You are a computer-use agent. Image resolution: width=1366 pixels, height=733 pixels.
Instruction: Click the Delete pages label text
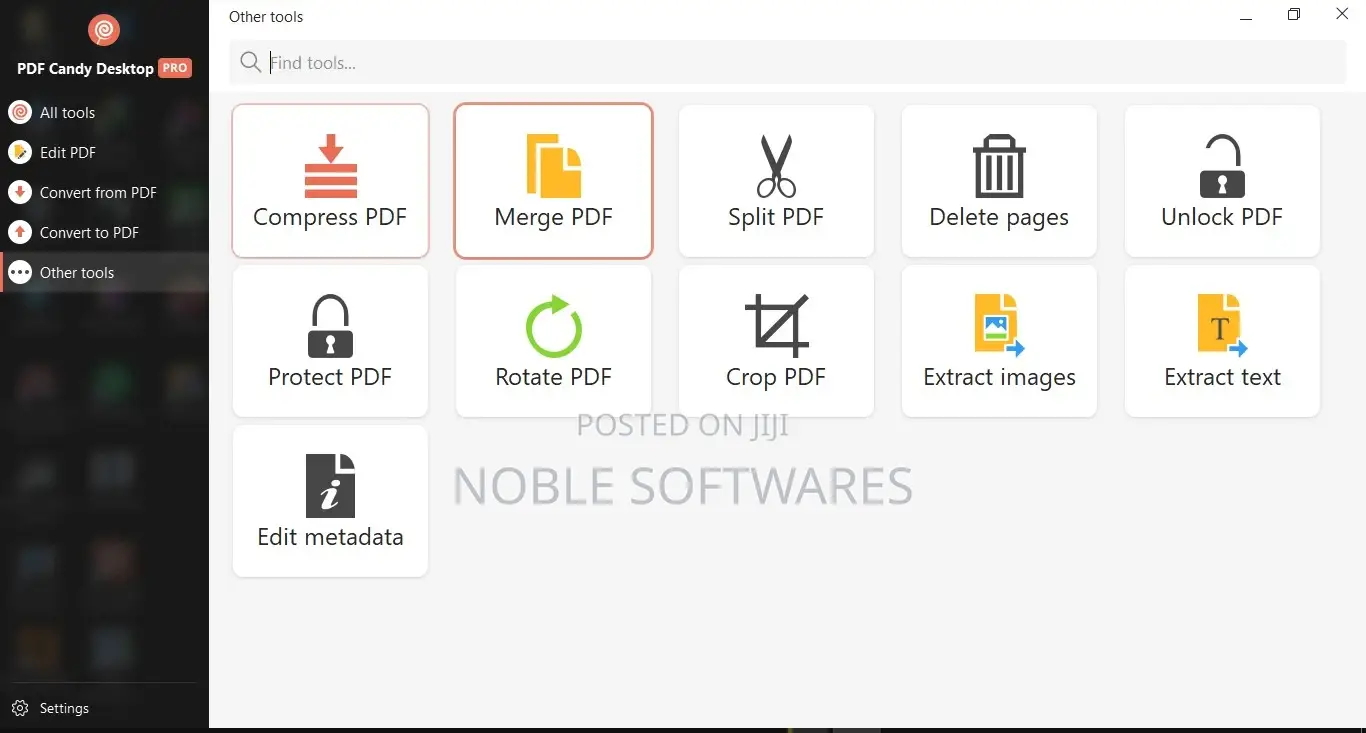click(x=999, y=217)
